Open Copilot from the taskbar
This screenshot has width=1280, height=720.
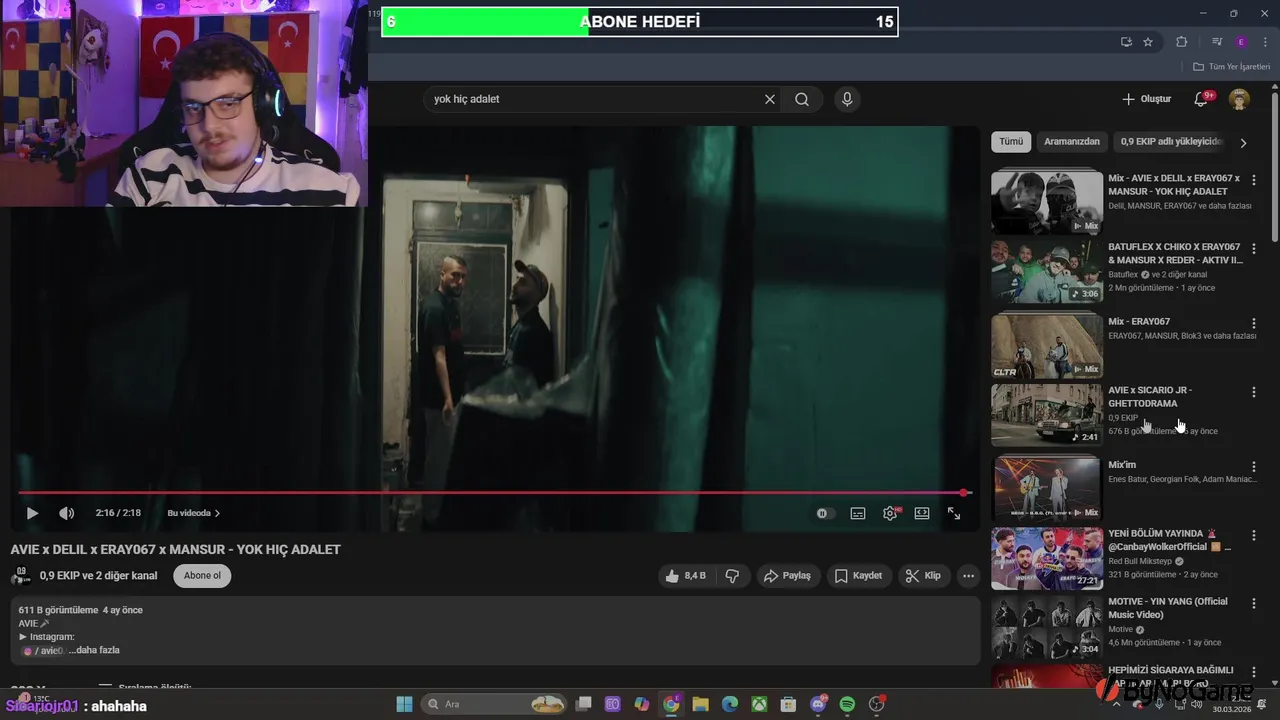(642, 705)
